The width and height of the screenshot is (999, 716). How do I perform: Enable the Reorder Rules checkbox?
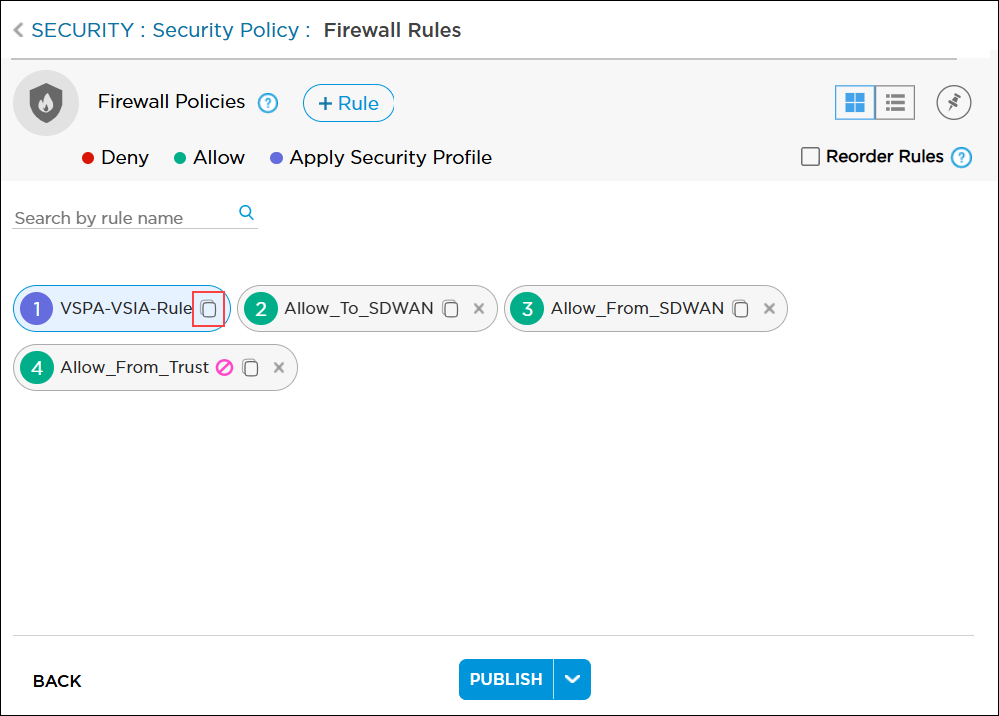pos(811,157)
